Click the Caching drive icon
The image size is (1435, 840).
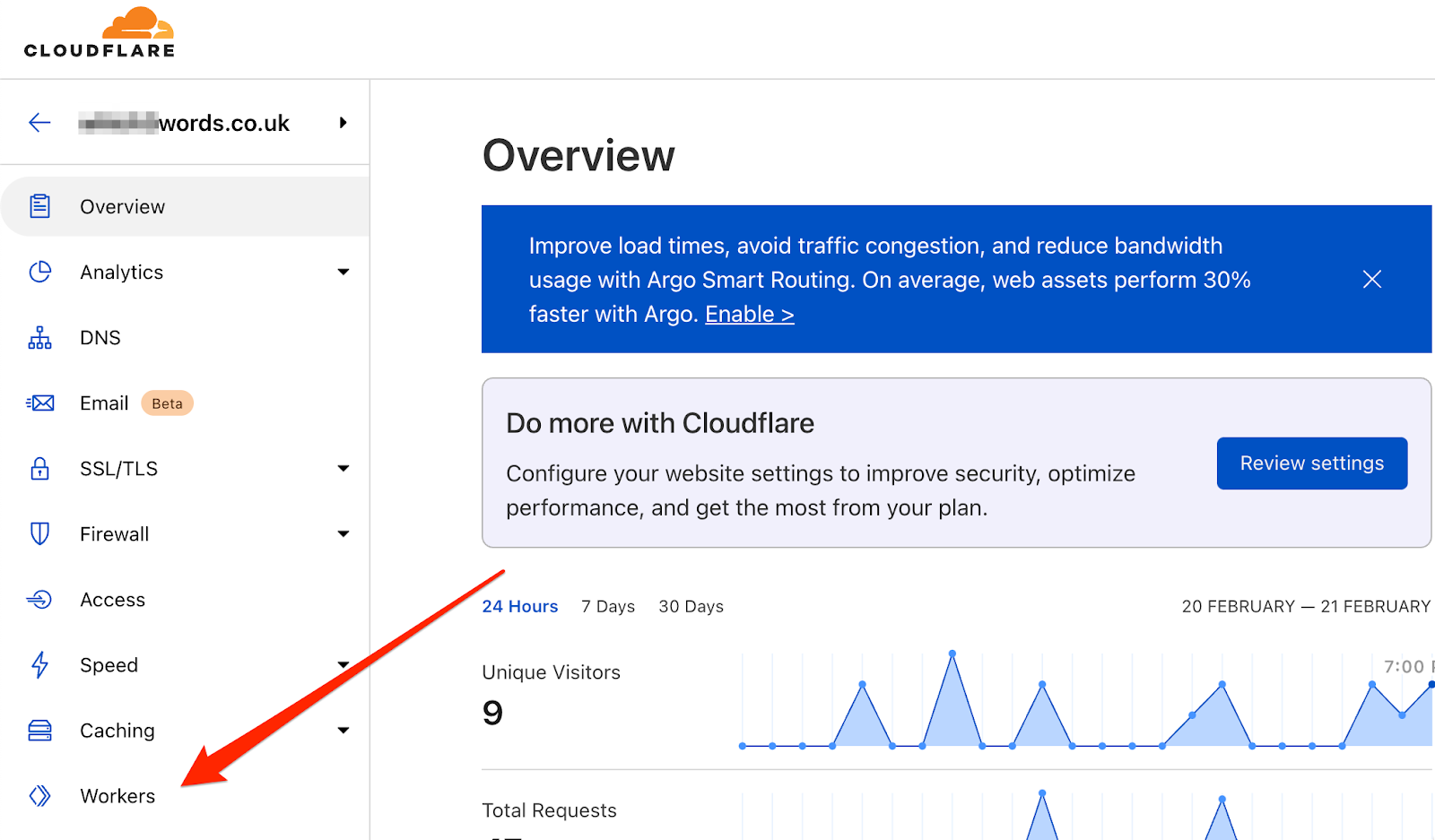[39, 731]
